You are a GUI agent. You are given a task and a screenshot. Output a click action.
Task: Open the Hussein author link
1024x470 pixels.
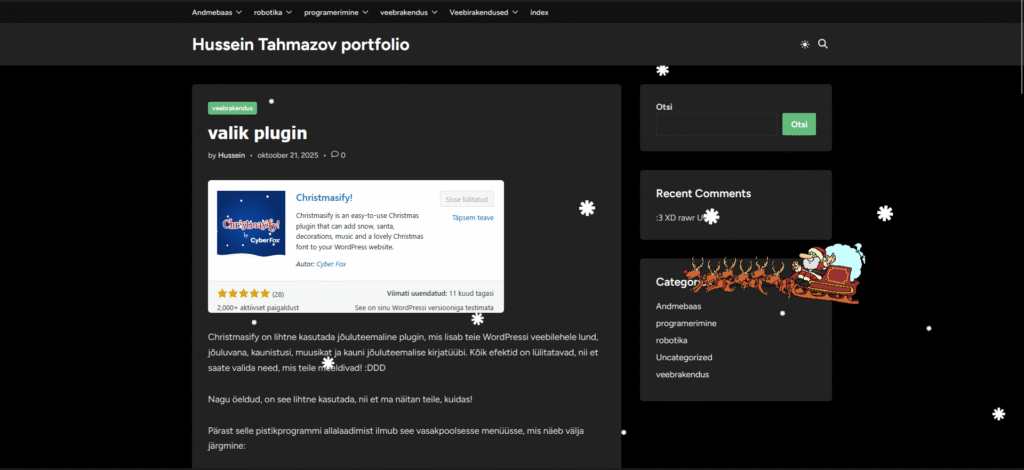point(231,155)
